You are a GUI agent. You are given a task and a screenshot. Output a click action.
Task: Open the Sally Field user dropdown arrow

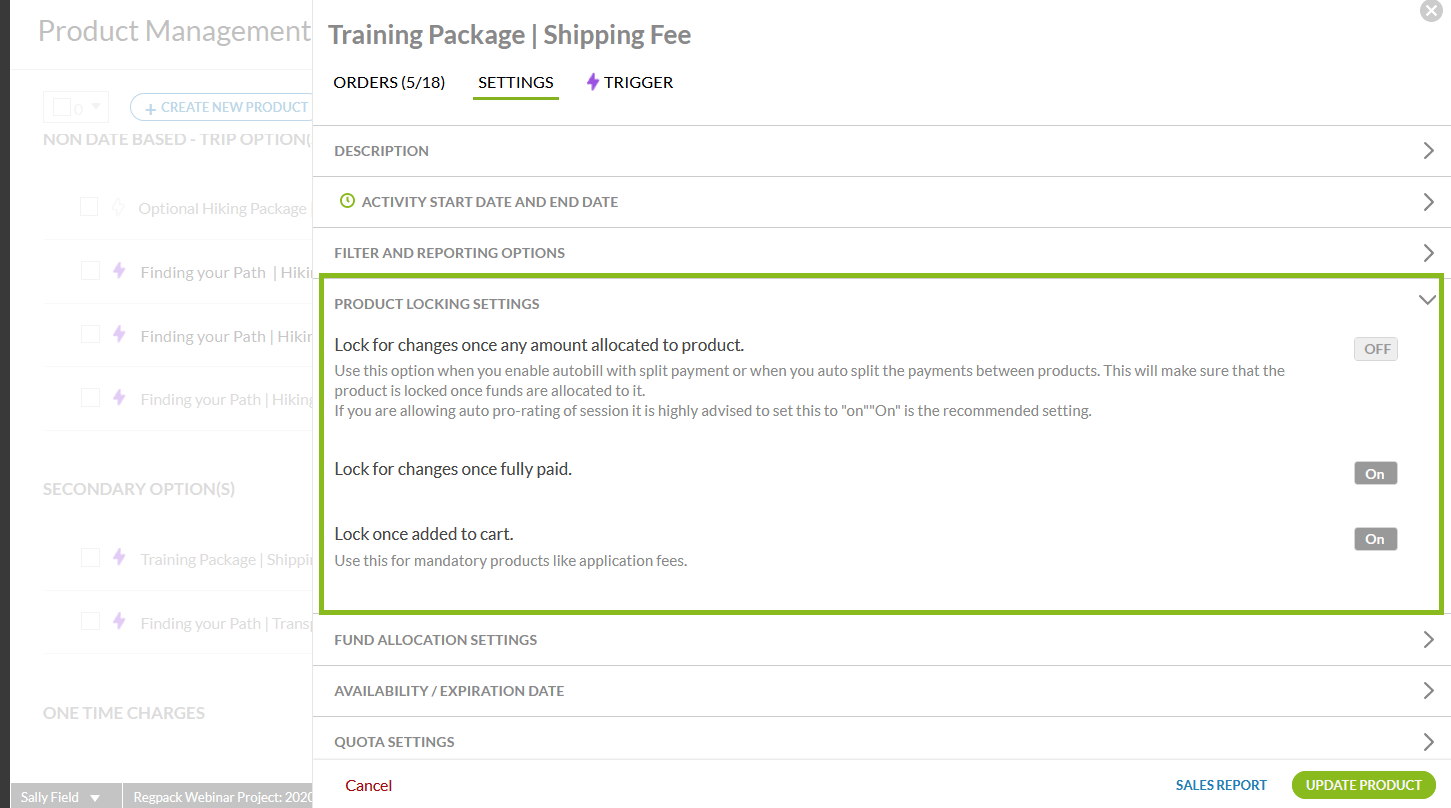click(x=95, y=798)
